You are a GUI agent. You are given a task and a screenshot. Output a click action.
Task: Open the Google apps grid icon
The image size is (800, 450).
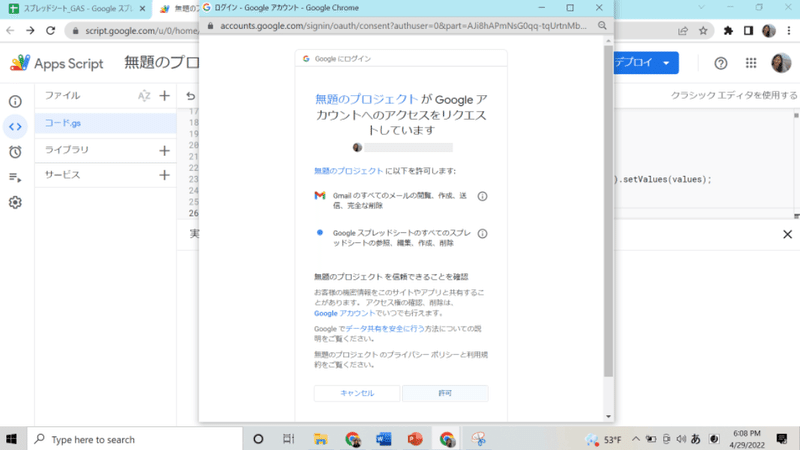tap(751, 63)
